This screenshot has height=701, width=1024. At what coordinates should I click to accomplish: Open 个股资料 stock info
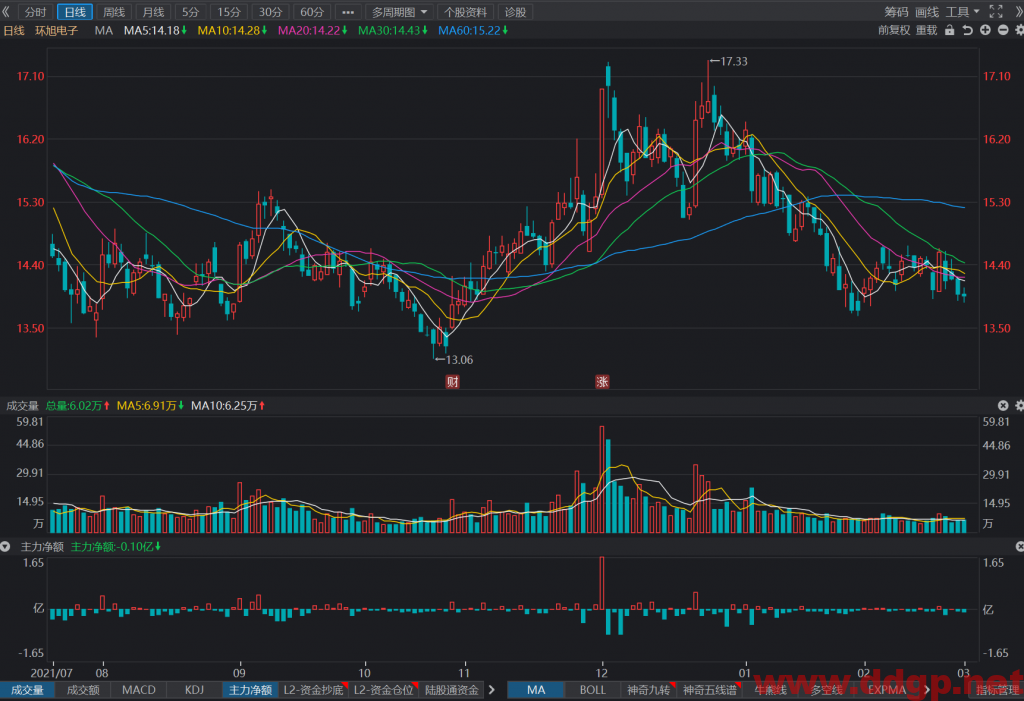466,12
